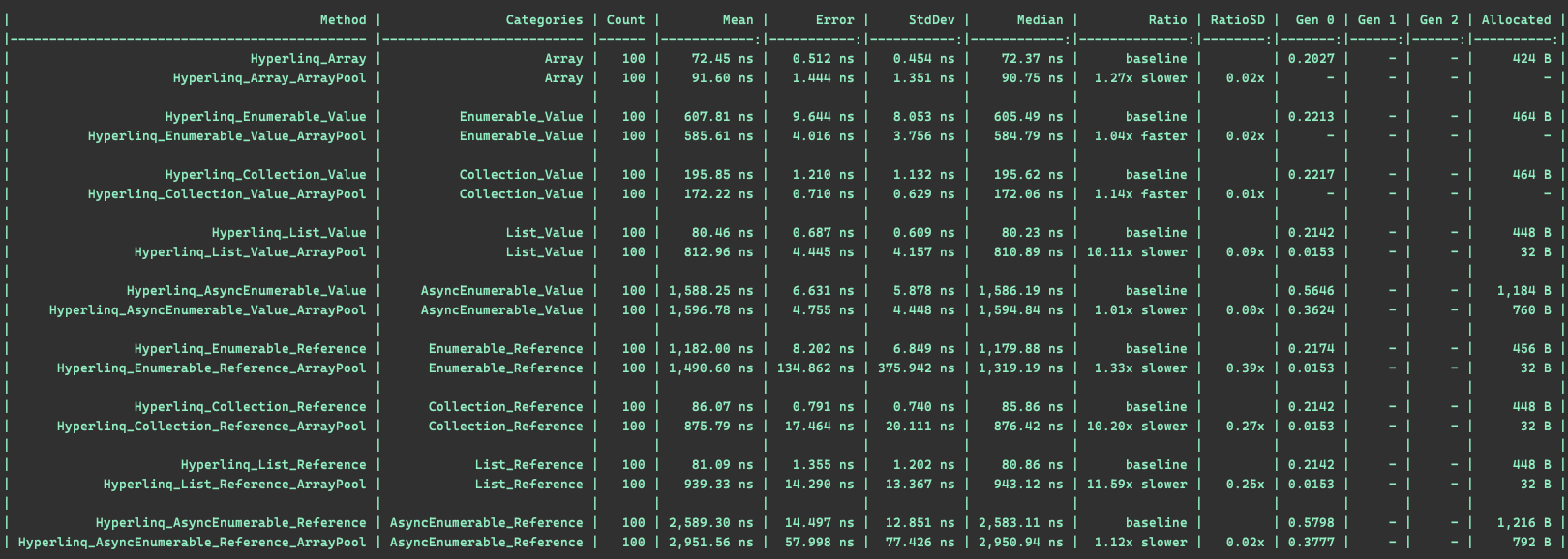Select Hyperlinq_AsyncEnumerable_Value_ArrayPool method name
This screenshot has width=1568, height=559.
(208, 309)
